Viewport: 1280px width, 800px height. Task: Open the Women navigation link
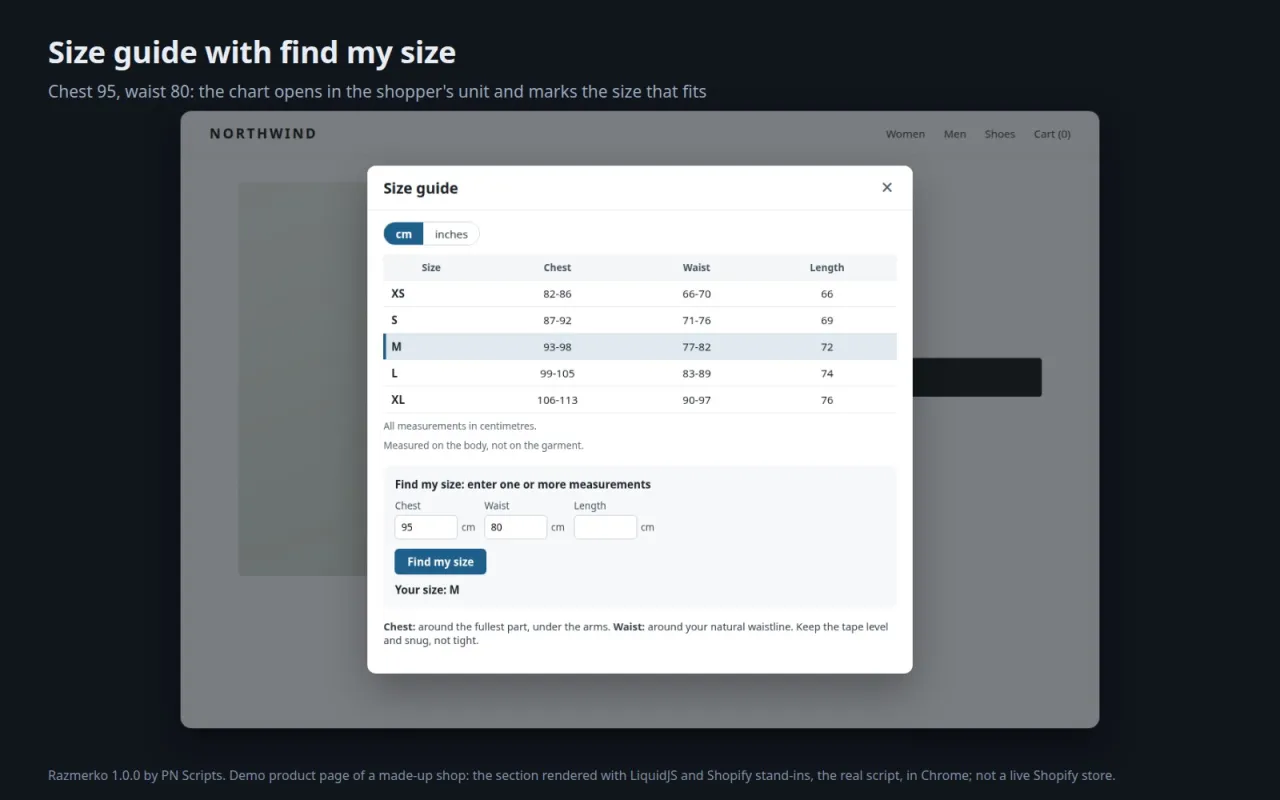(905, 134)
